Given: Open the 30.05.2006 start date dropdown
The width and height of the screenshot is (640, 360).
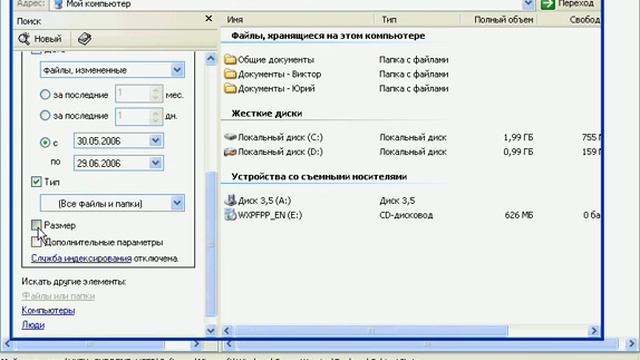Looking at the screenshot, I should [x=156, y=141].
